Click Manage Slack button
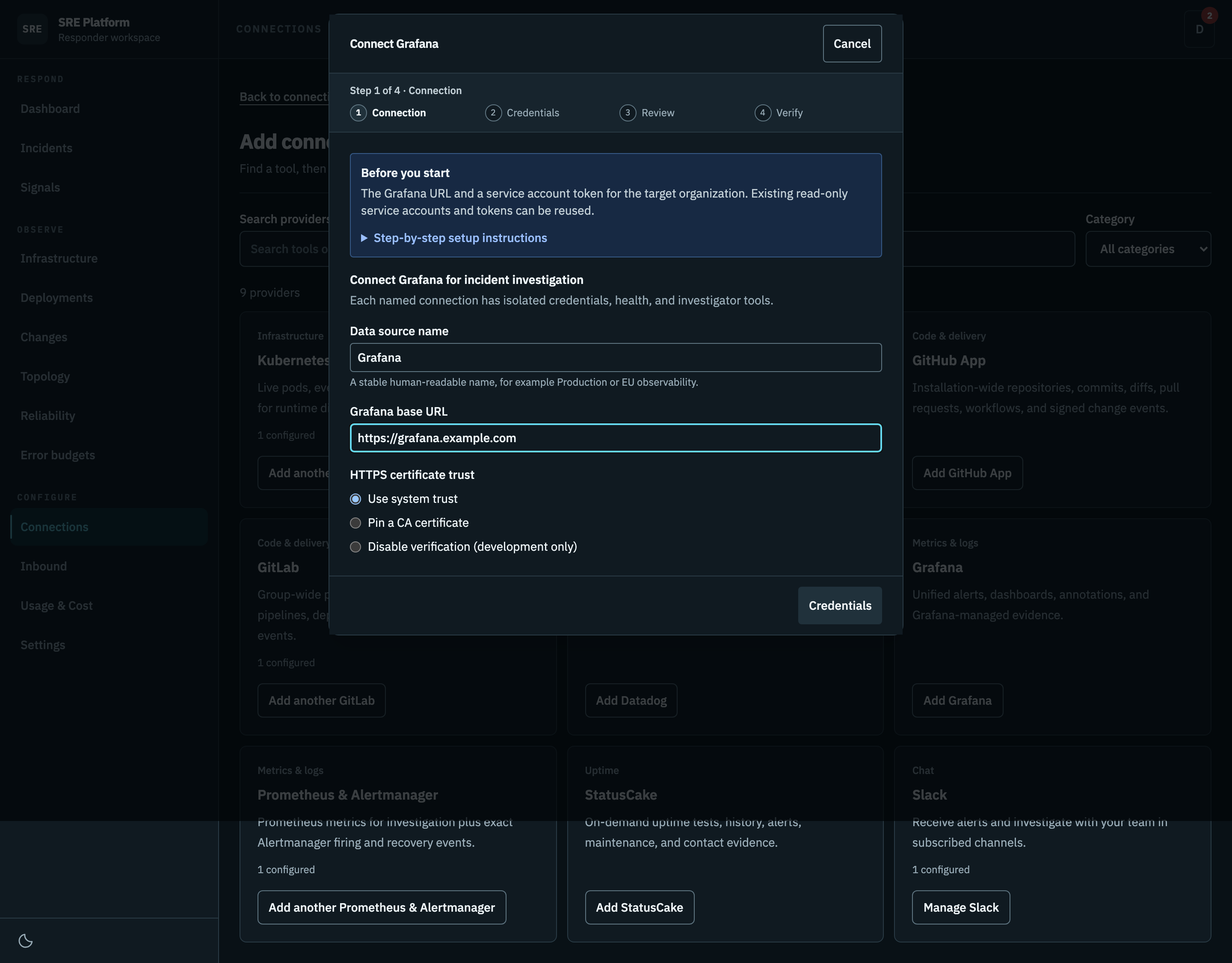 click(961, 908)
